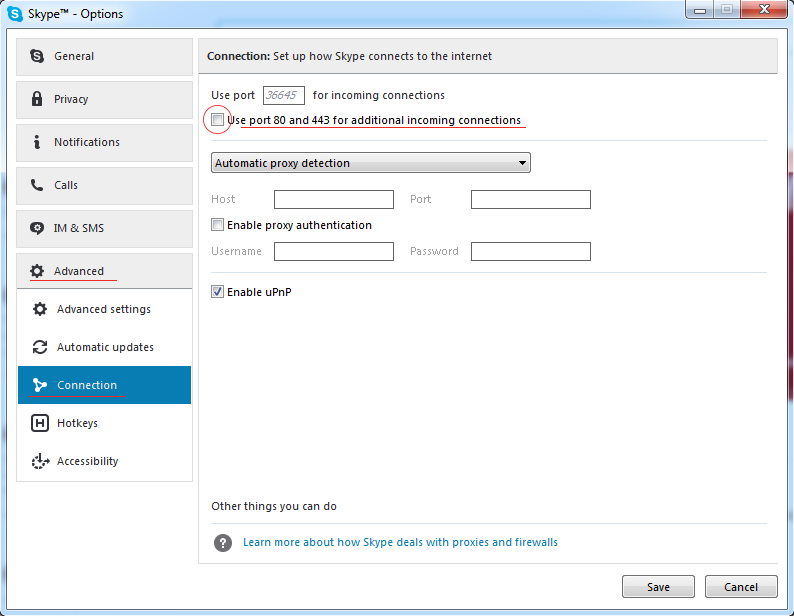Click the Connection nodes icon
This screenshot has height=616, width=794.
tap(39, 385)
